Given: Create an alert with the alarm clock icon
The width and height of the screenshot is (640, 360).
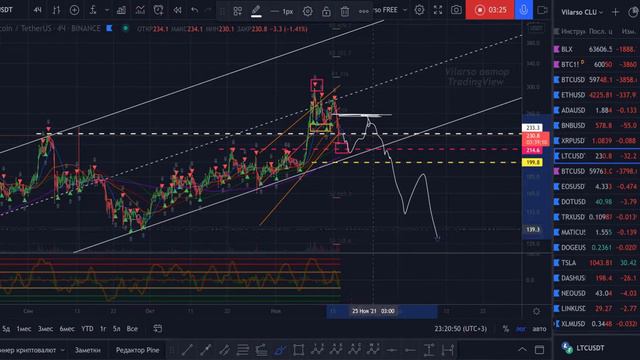Looking at the screenshot, I should (158, 10).
